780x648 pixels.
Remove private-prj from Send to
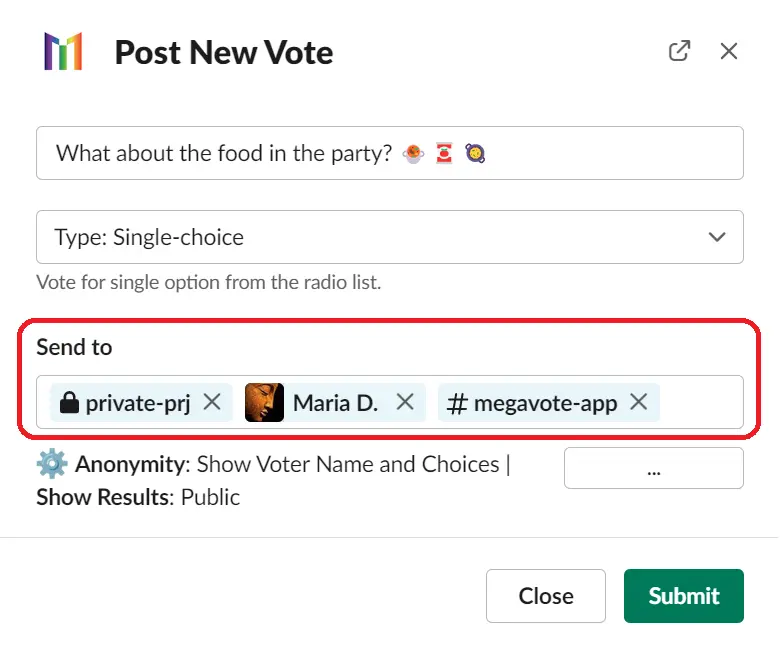[212, 401]
